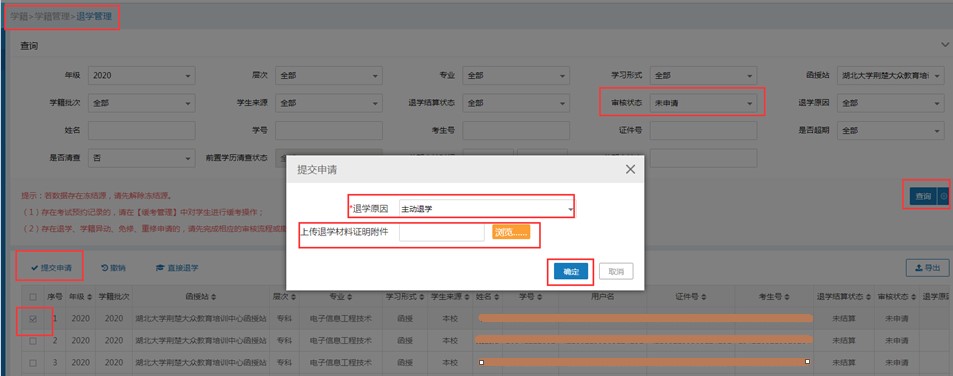Click the 直接退学 toolbar button
Viewport: 953px width, 376px height.
click(x=177, y=267)
